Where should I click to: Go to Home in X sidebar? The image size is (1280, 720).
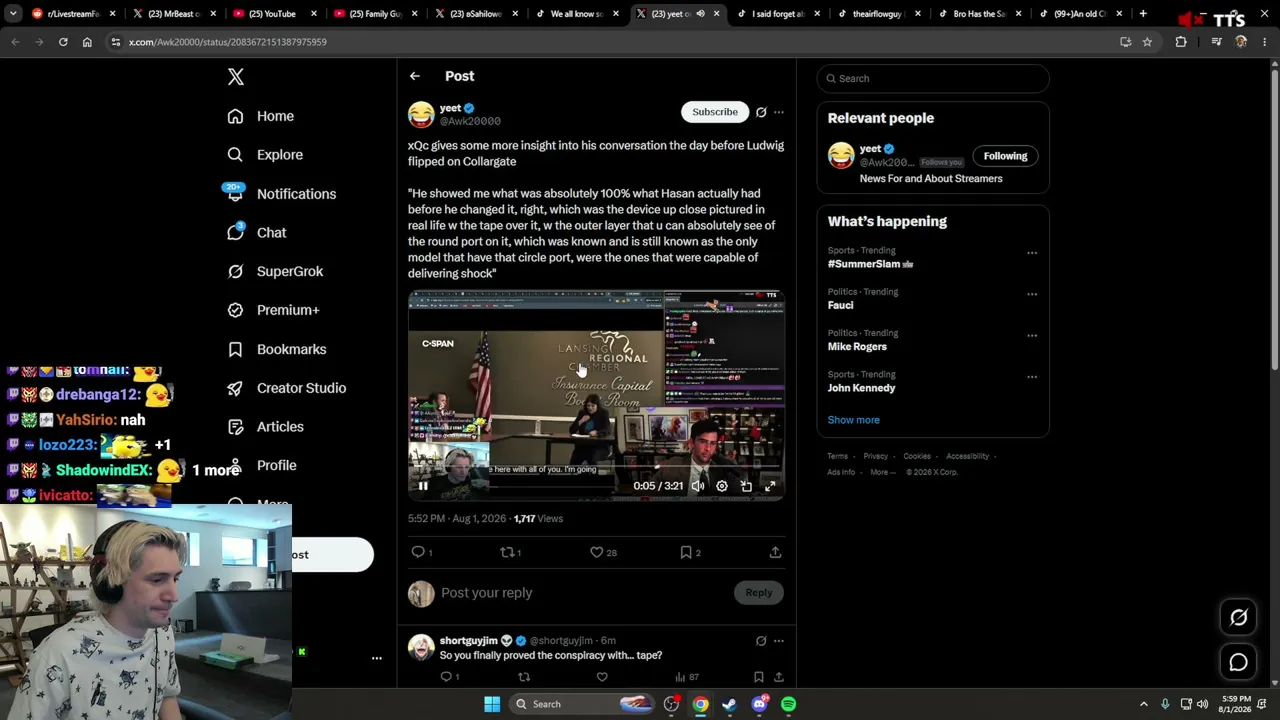click(261, 116)
